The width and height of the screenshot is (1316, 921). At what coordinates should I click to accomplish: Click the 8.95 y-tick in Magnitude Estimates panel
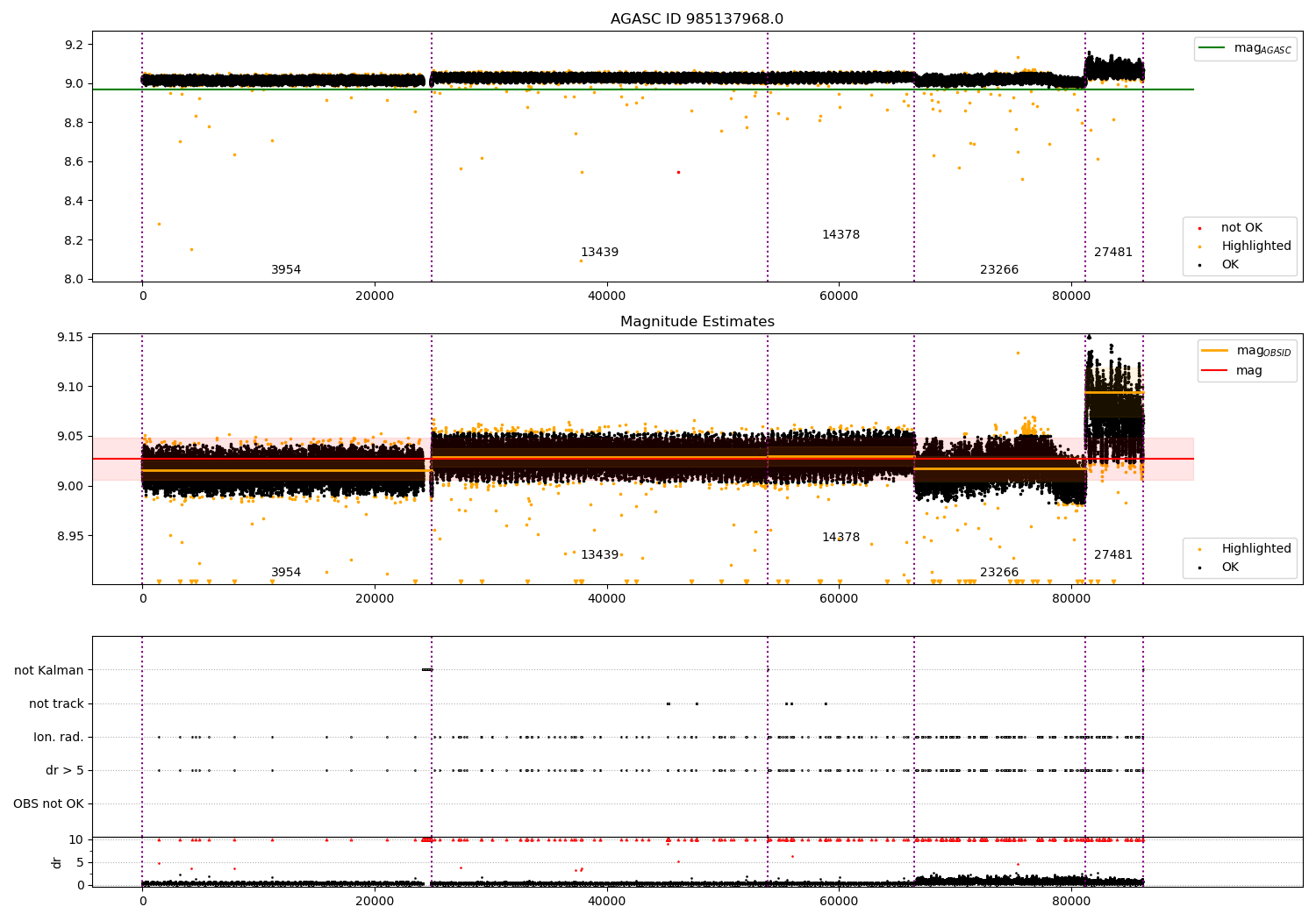click(x=71, y=536)
